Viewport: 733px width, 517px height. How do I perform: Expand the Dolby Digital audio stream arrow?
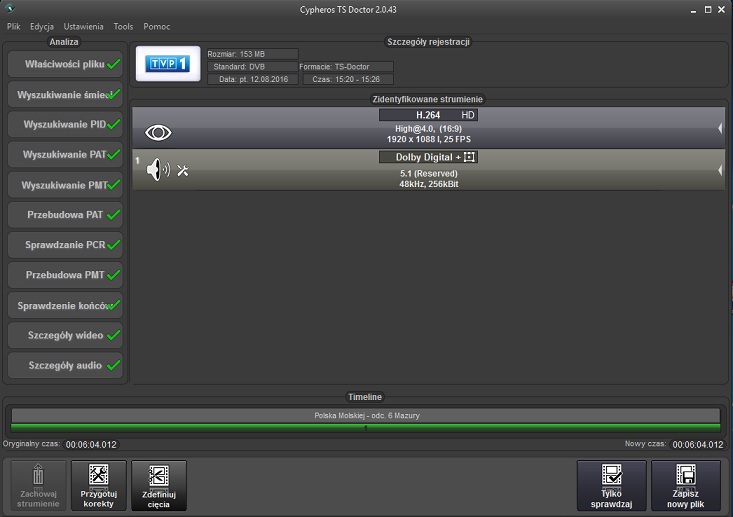point(720,171)
